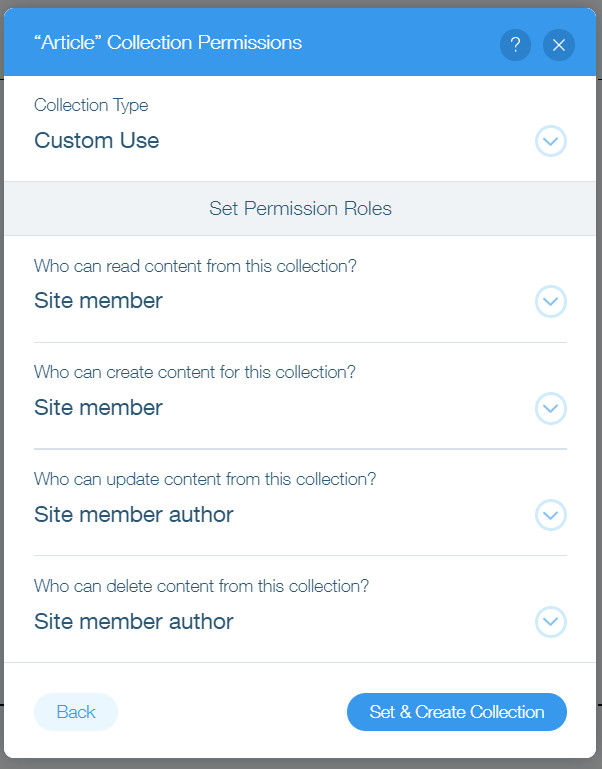Click 'Who can update content' label

pos(205,479)
